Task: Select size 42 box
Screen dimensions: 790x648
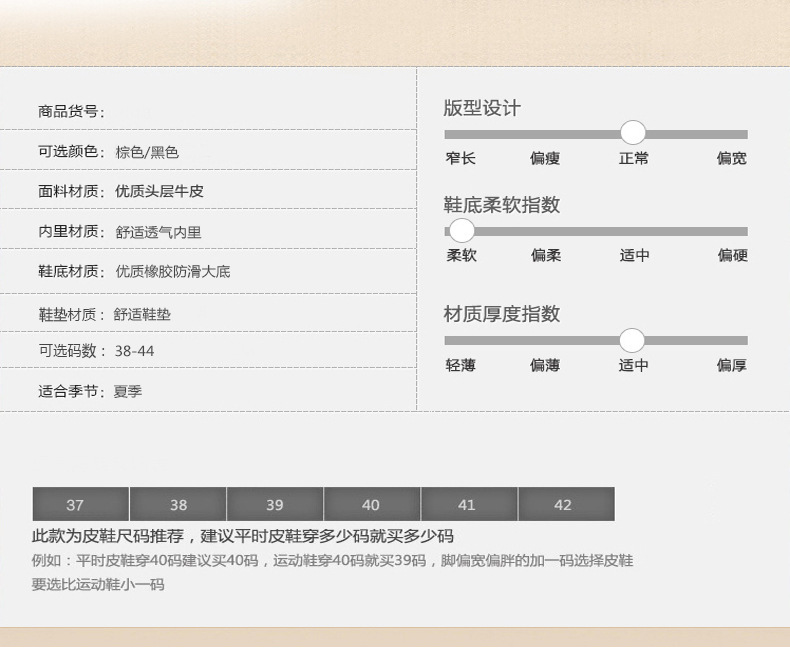Action: (x=566, y=504)
